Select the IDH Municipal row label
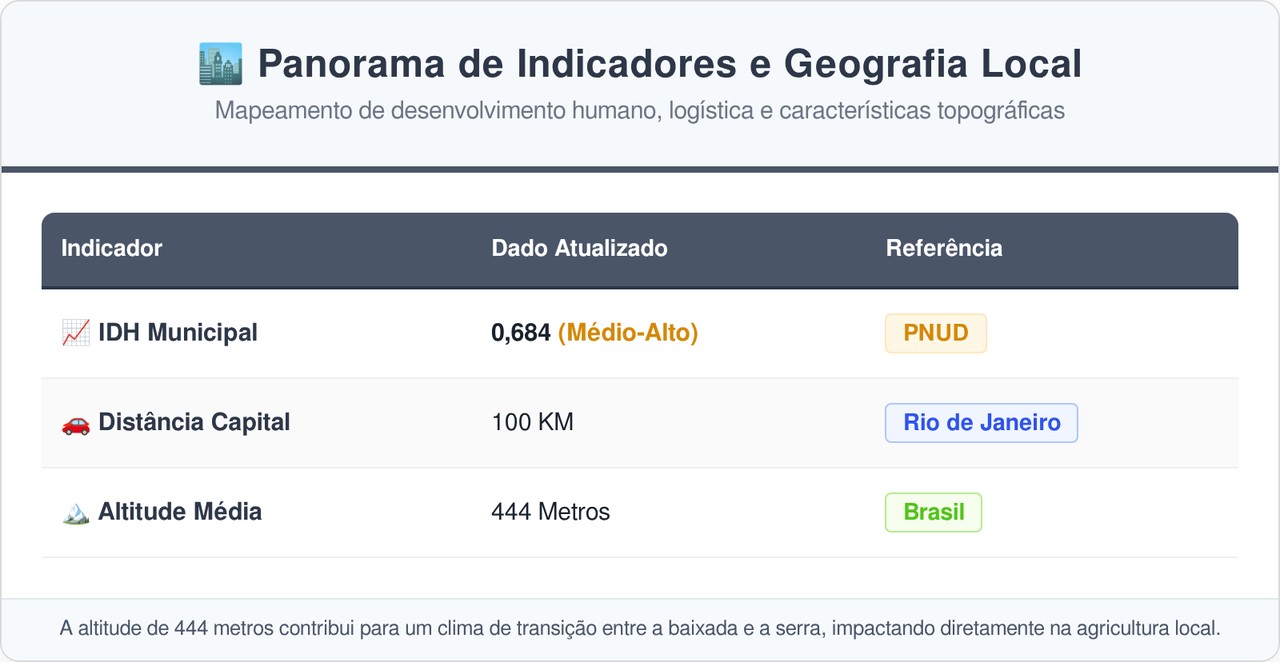The width and height of the screenshot is (1280, 662). pos(177,333)
